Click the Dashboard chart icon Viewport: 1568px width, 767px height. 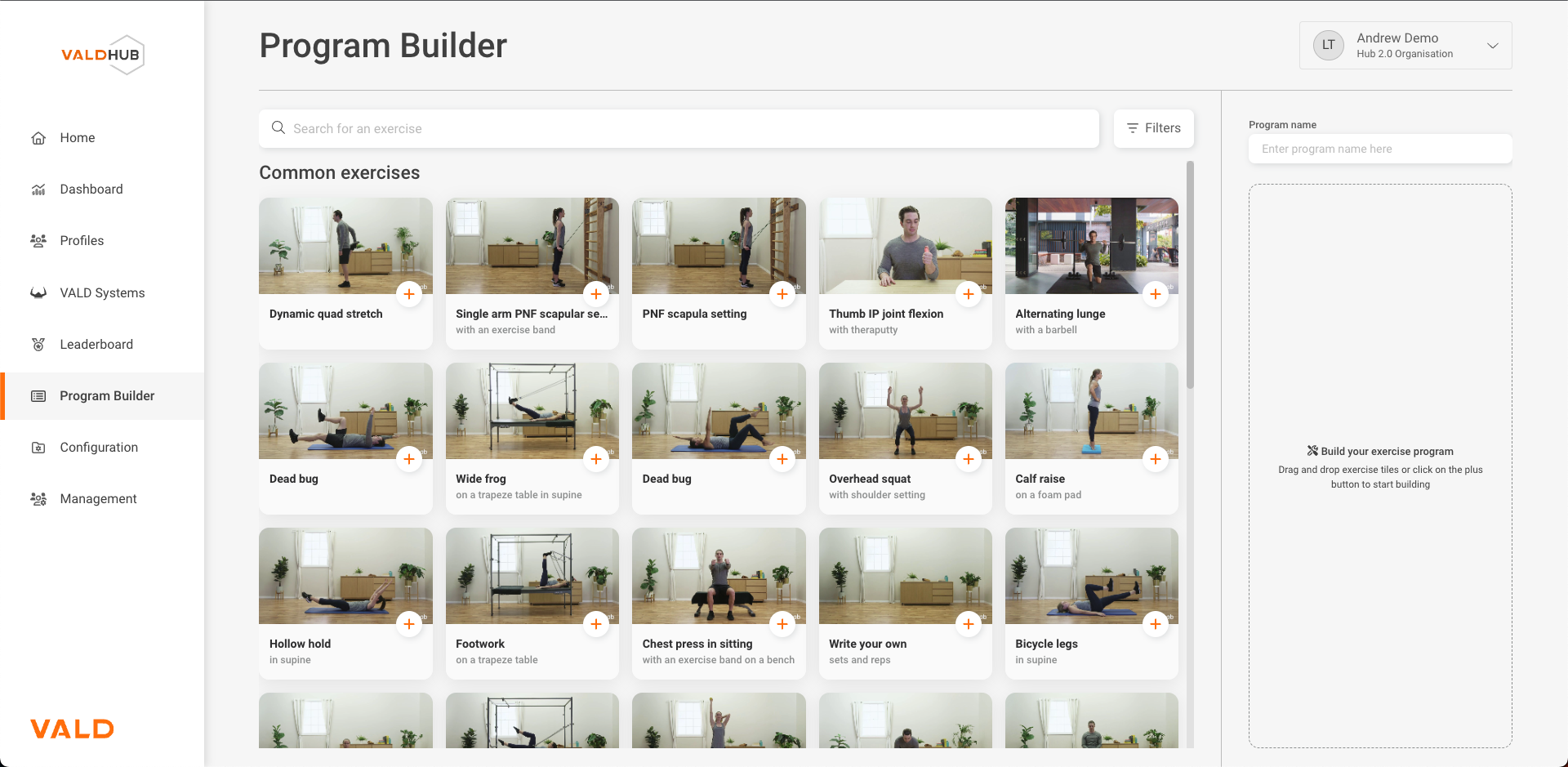click(x=38, y=190)
